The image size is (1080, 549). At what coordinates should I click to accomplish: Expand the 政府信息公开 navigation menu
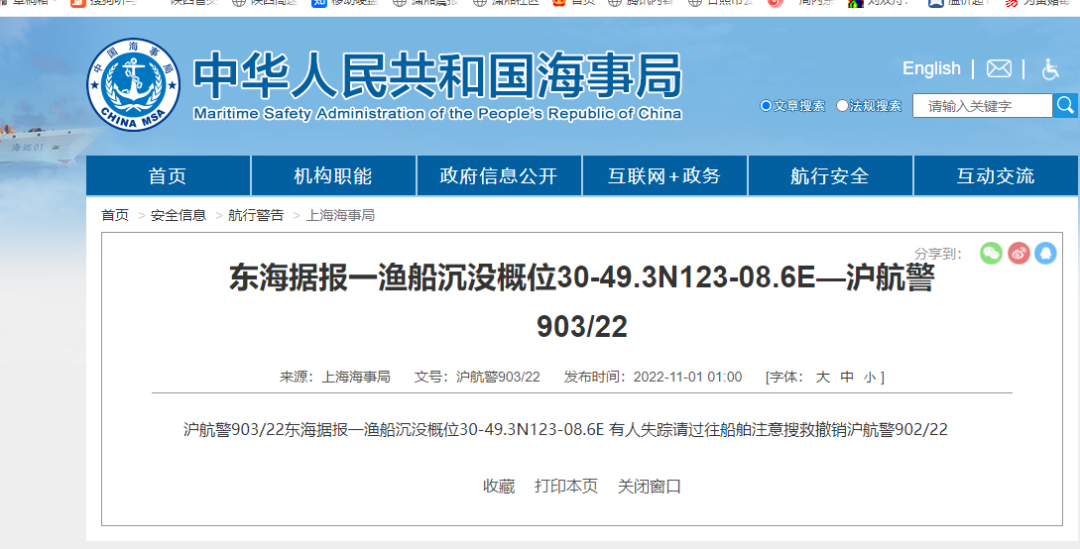[498, 176]
